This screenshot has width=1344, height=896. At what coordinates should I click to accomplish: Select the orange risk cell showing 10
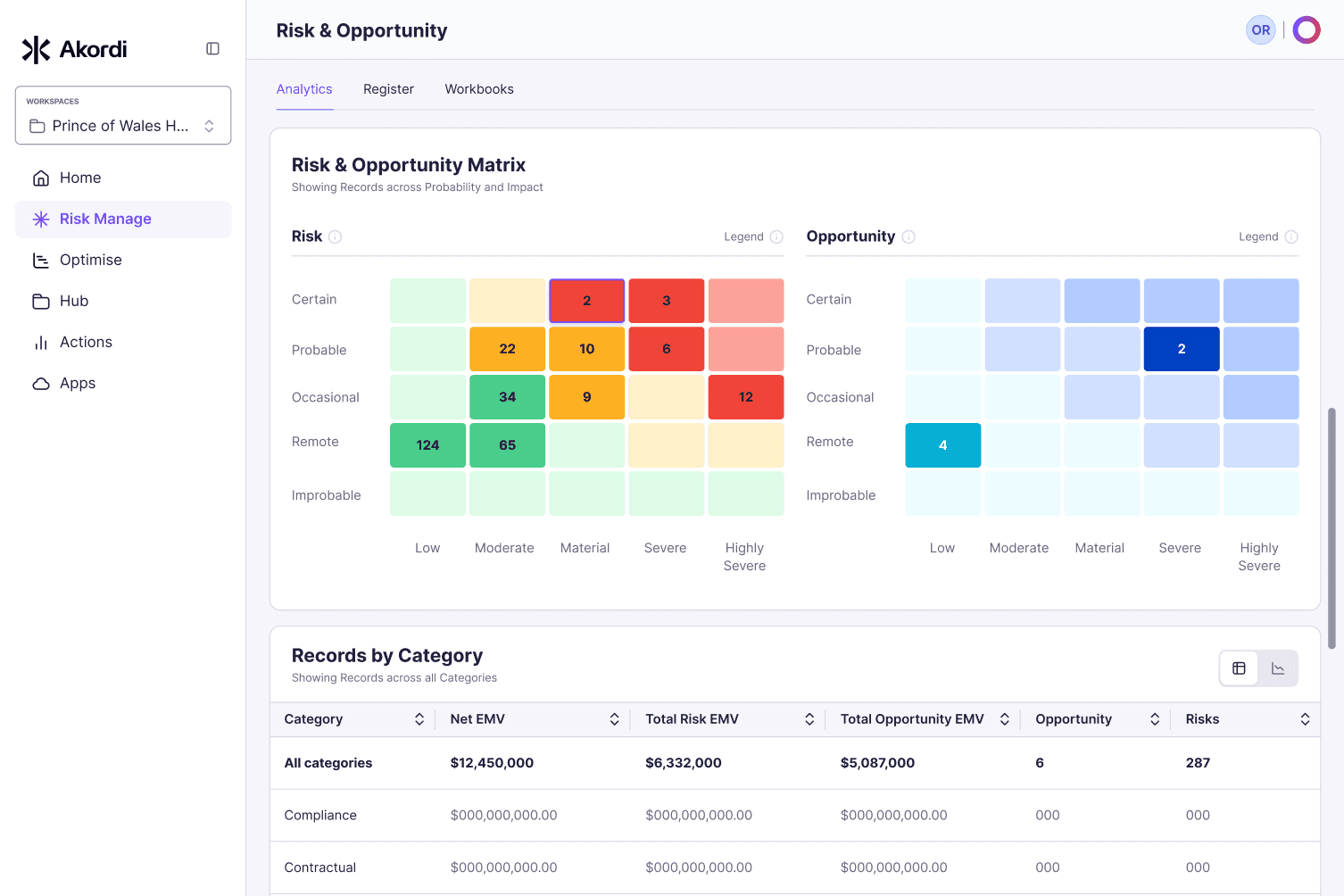(586, 349)
